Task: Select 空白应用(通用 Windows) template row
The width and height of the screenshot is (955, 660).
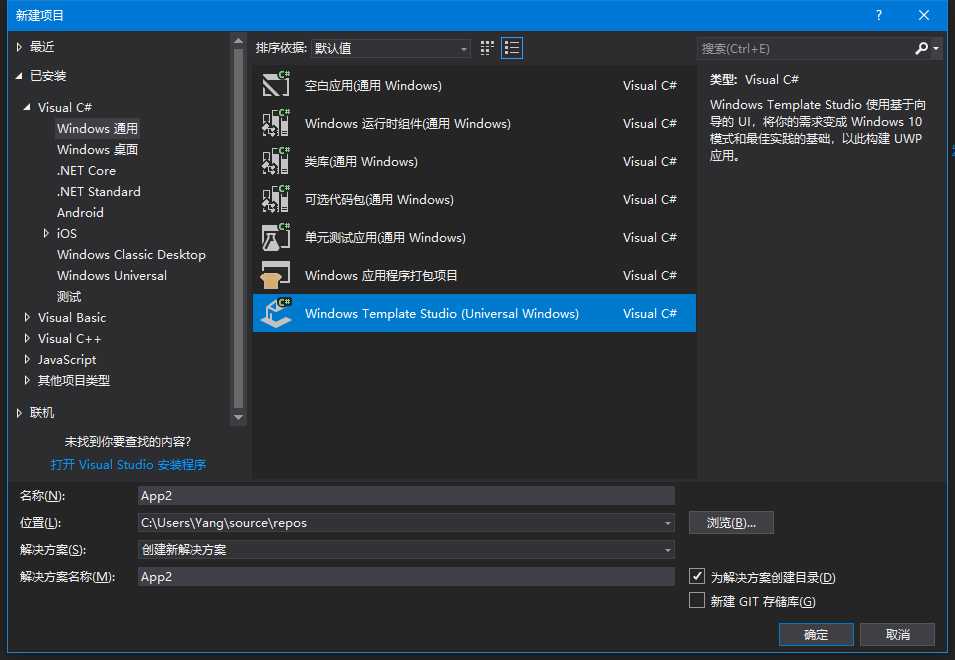Action: click(474, 85)
